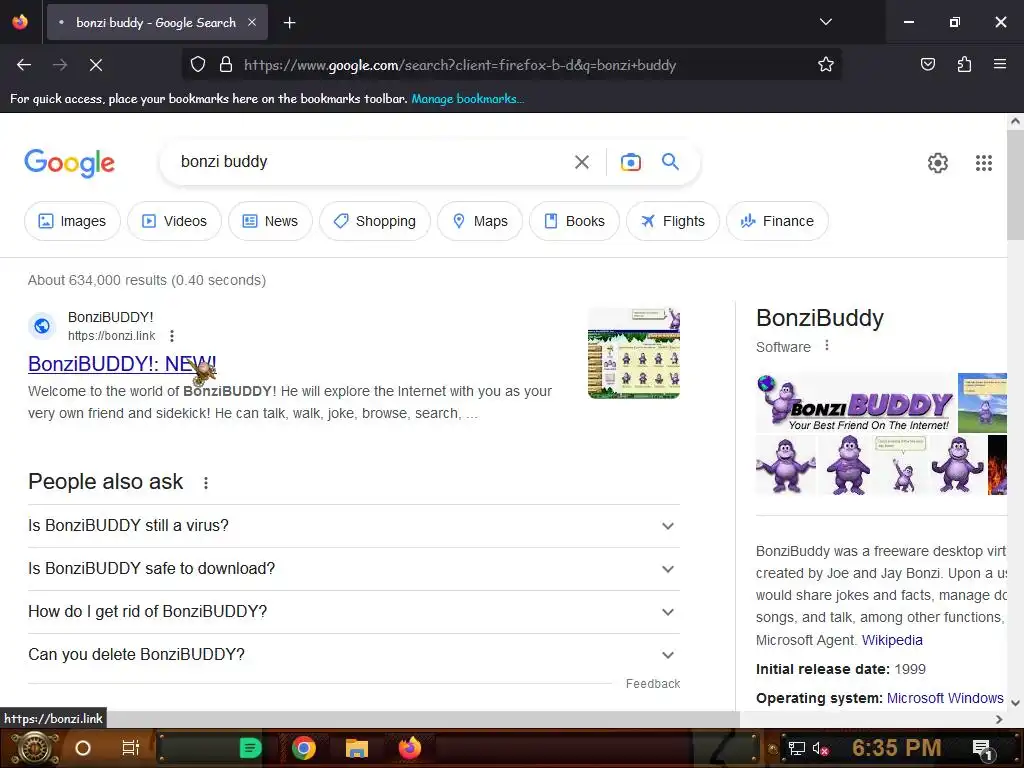The height and width of the screenshot is (768, 1024).
Task: Open the Google apps grid
Action: (984, 163)
